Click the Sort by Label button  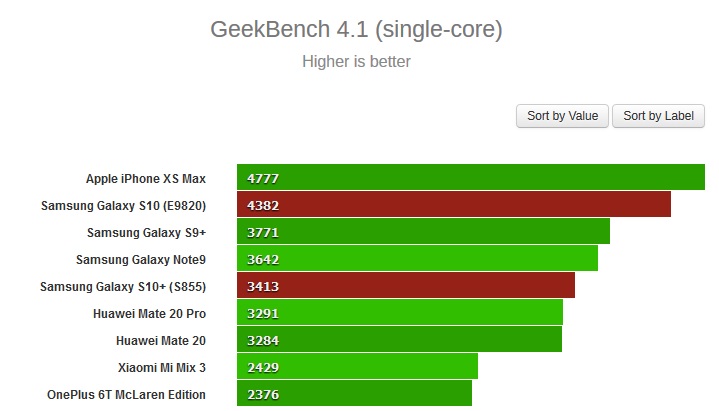point(658,116)
